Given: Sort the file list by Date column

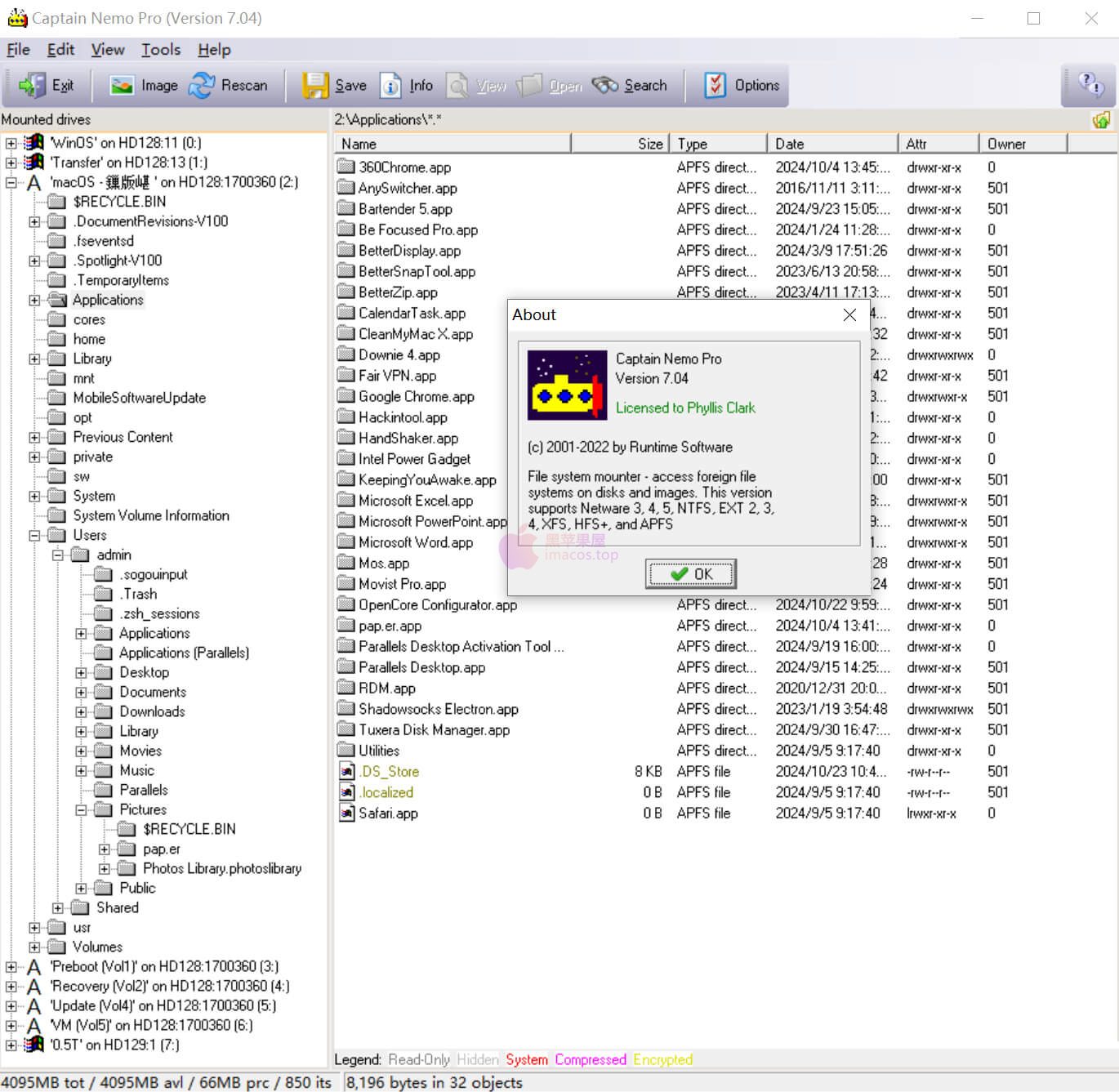Looking at the screenshot, I should (832, 144).
